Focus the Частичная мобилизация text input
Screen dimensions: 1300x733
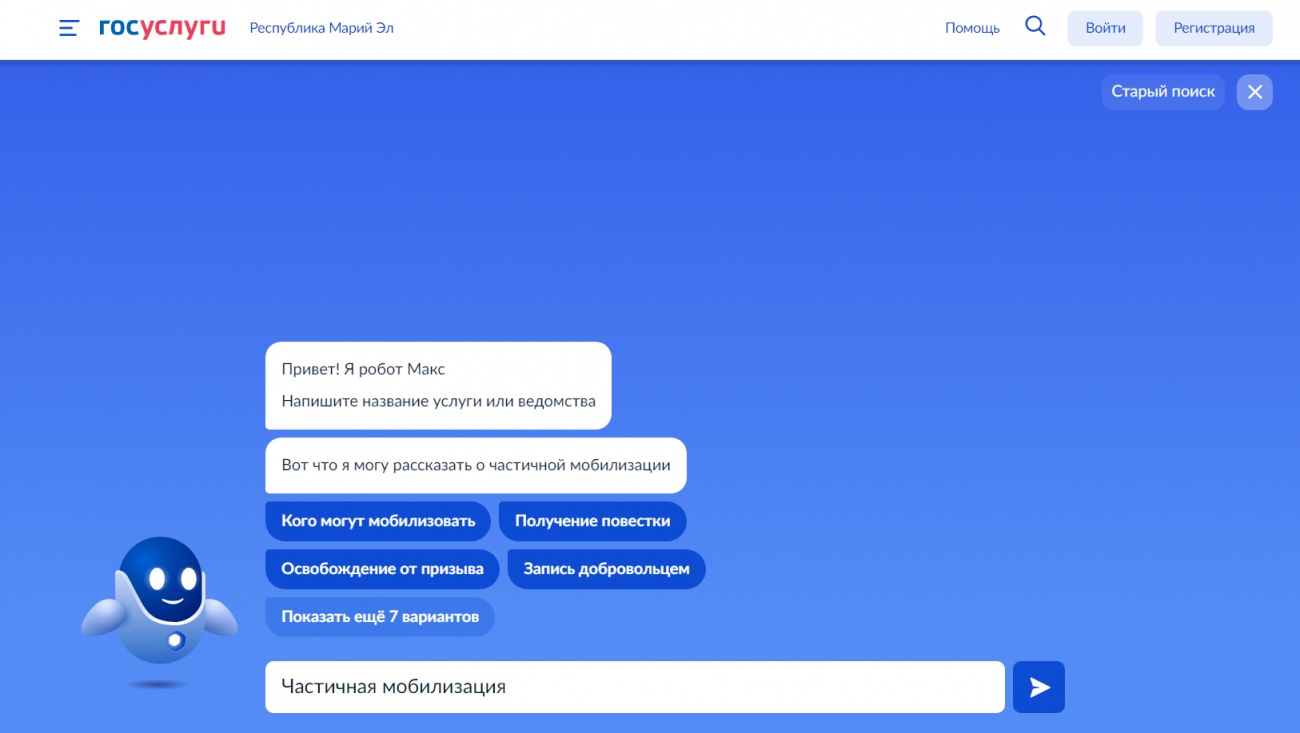(x=634, y=687)
